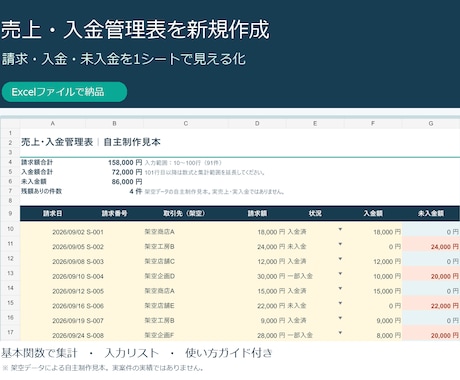460x380 pixels.
Task: Click the 入金済 status cell for S-007
Action: pos(297,320)
